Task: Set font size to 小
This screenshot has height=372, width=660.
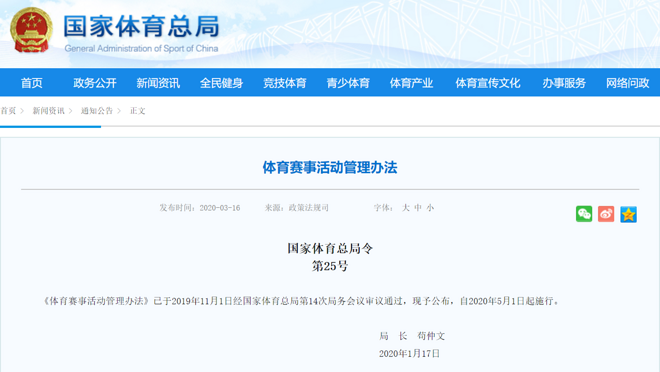Action: tap(430, 207)
